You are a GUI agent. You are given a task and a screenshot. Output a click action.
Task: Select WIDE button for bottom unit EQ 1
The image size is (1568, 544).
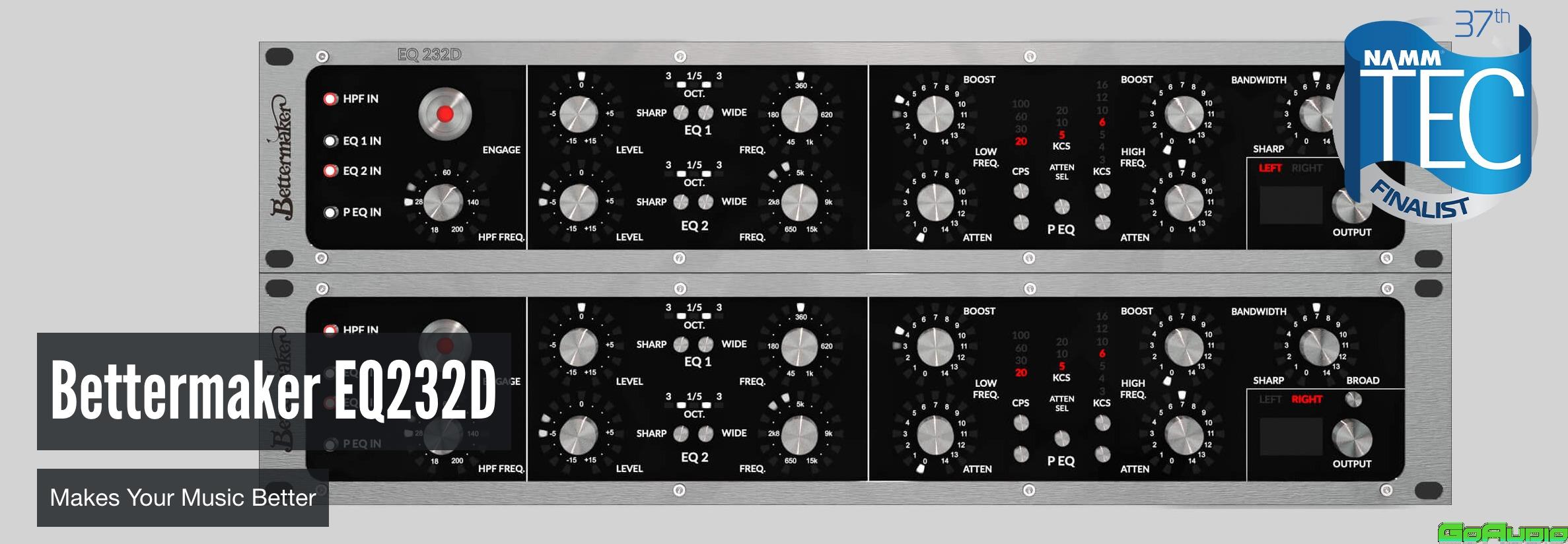point(706,344)
